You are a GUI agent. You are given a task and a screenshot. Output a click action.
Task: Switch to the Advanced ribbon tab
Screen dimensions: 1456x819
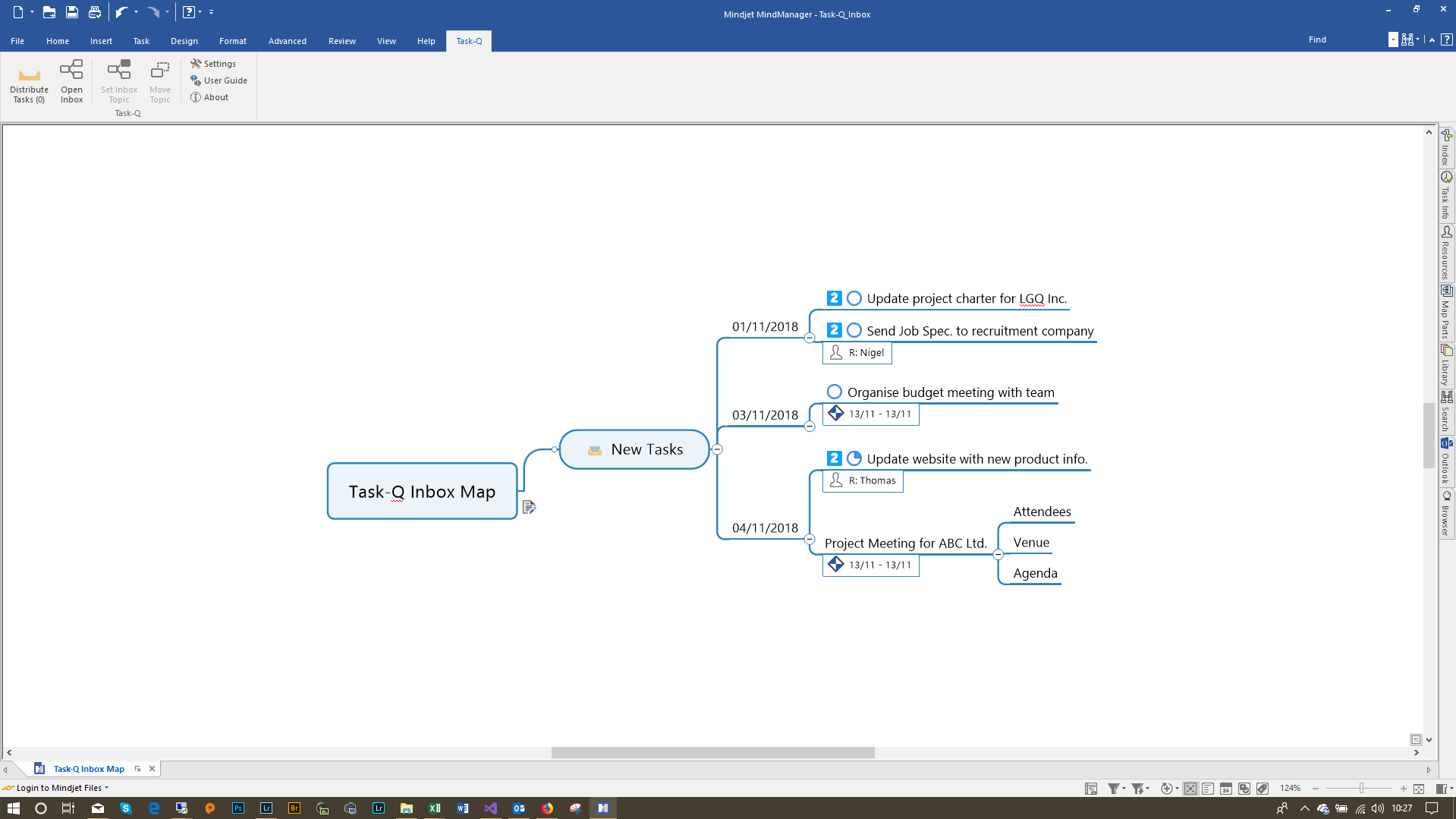coord(287,41)
